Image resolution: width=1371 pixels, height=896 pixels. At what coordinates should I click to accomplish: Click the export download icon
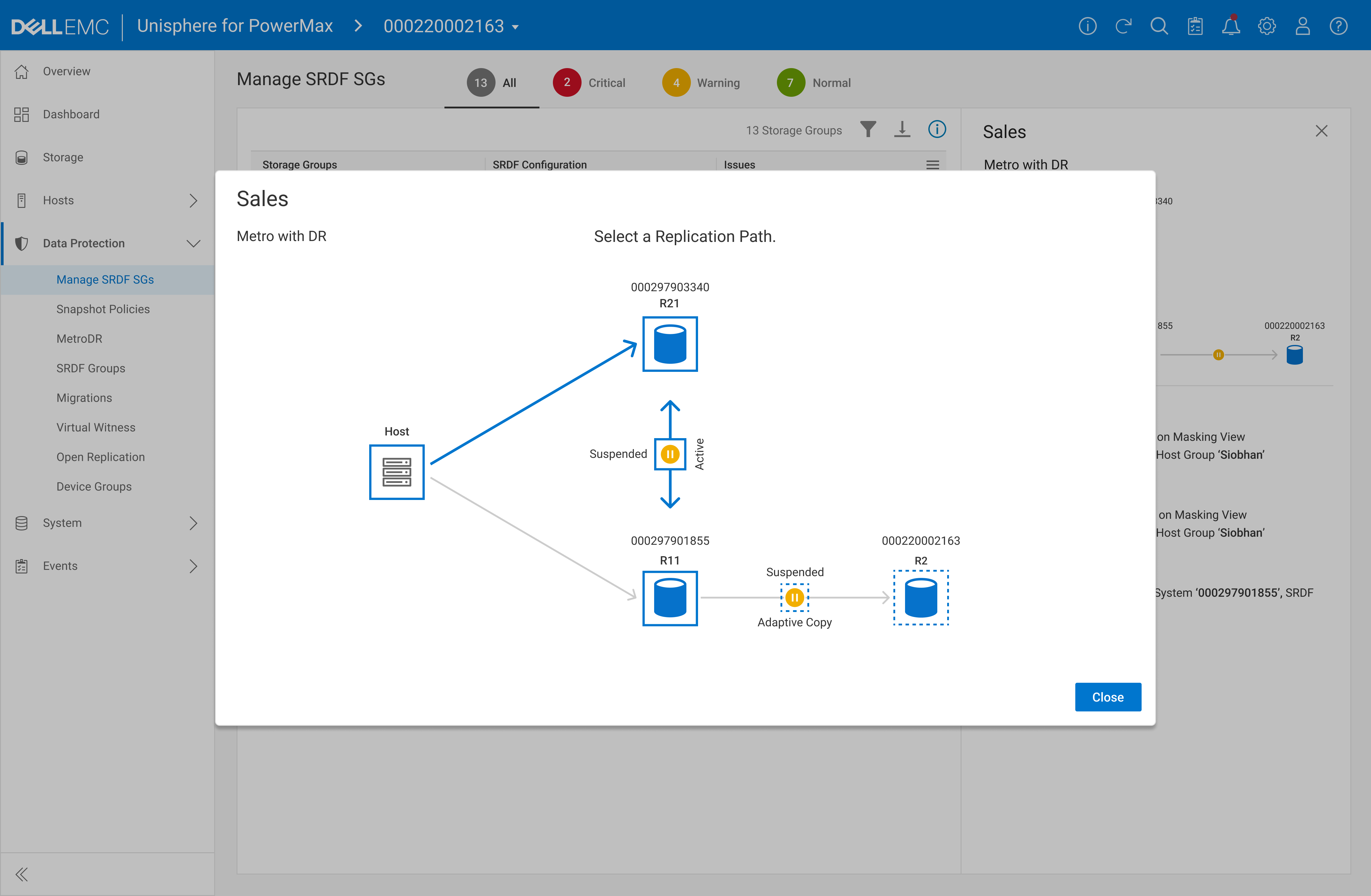pyautogui.click(x=901, y=130)
